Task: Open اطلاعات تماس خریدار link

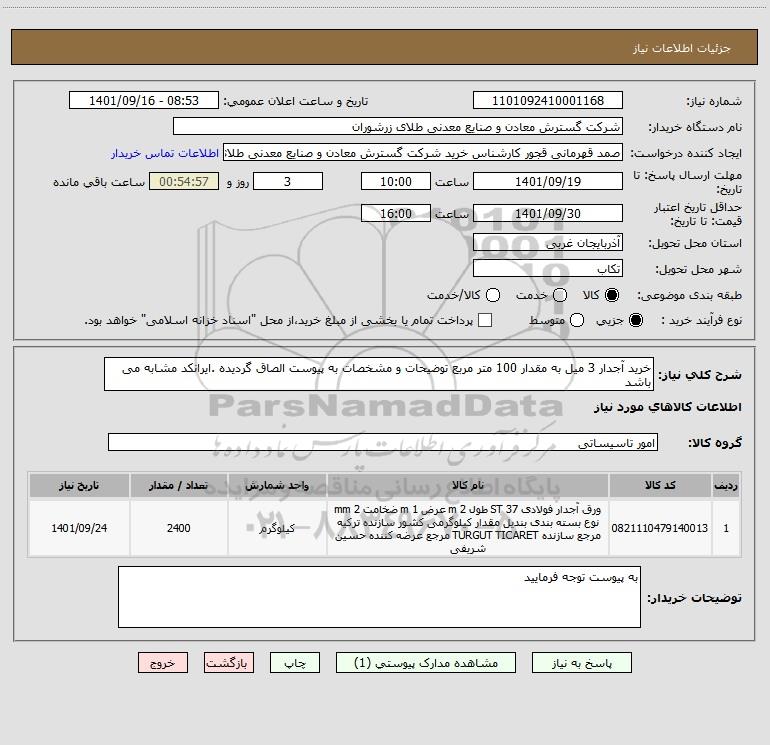Action: (x=165, y=153)
